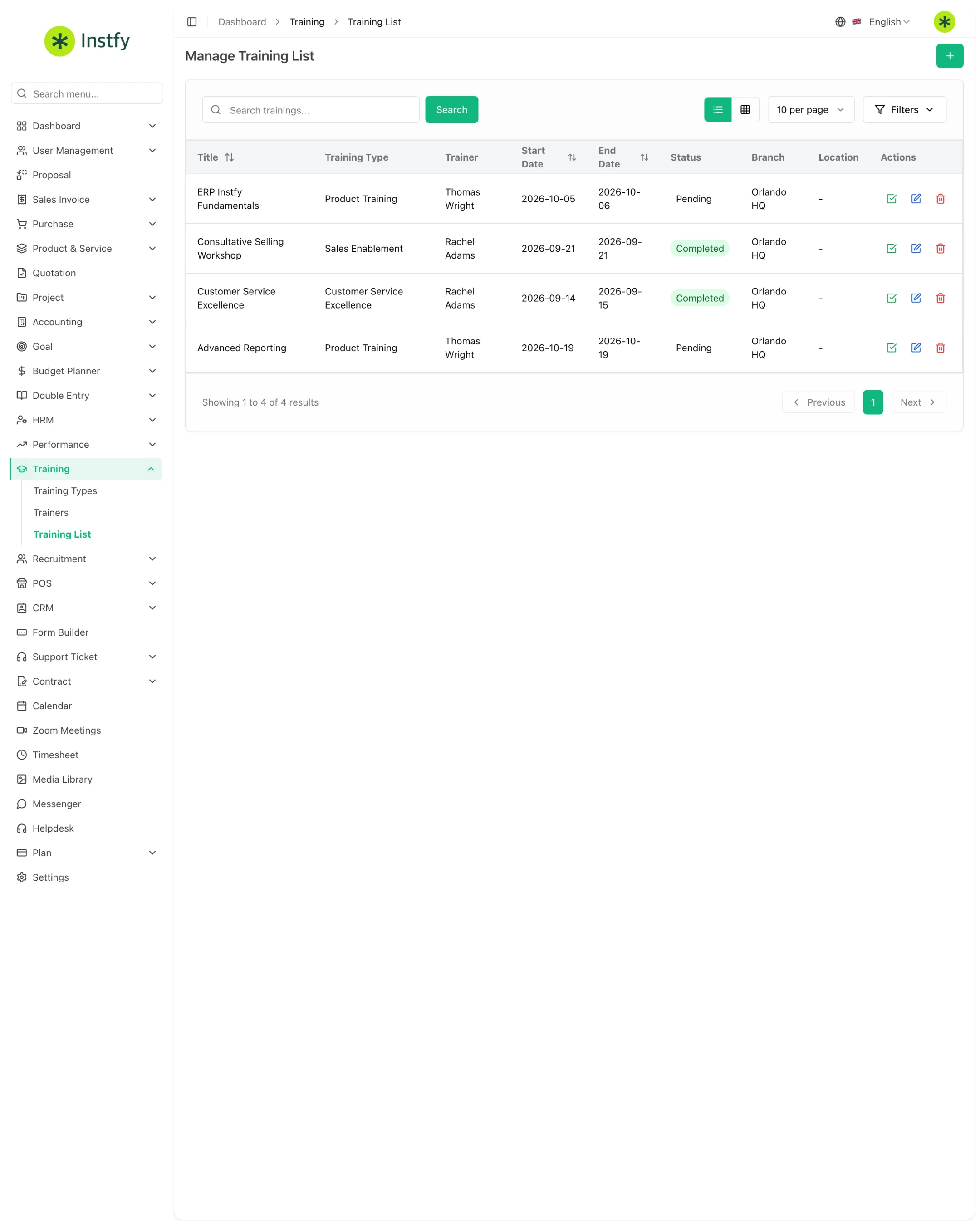Select Training List submenu item
The width and height of the screenshot is (980, 1225).
62,534
